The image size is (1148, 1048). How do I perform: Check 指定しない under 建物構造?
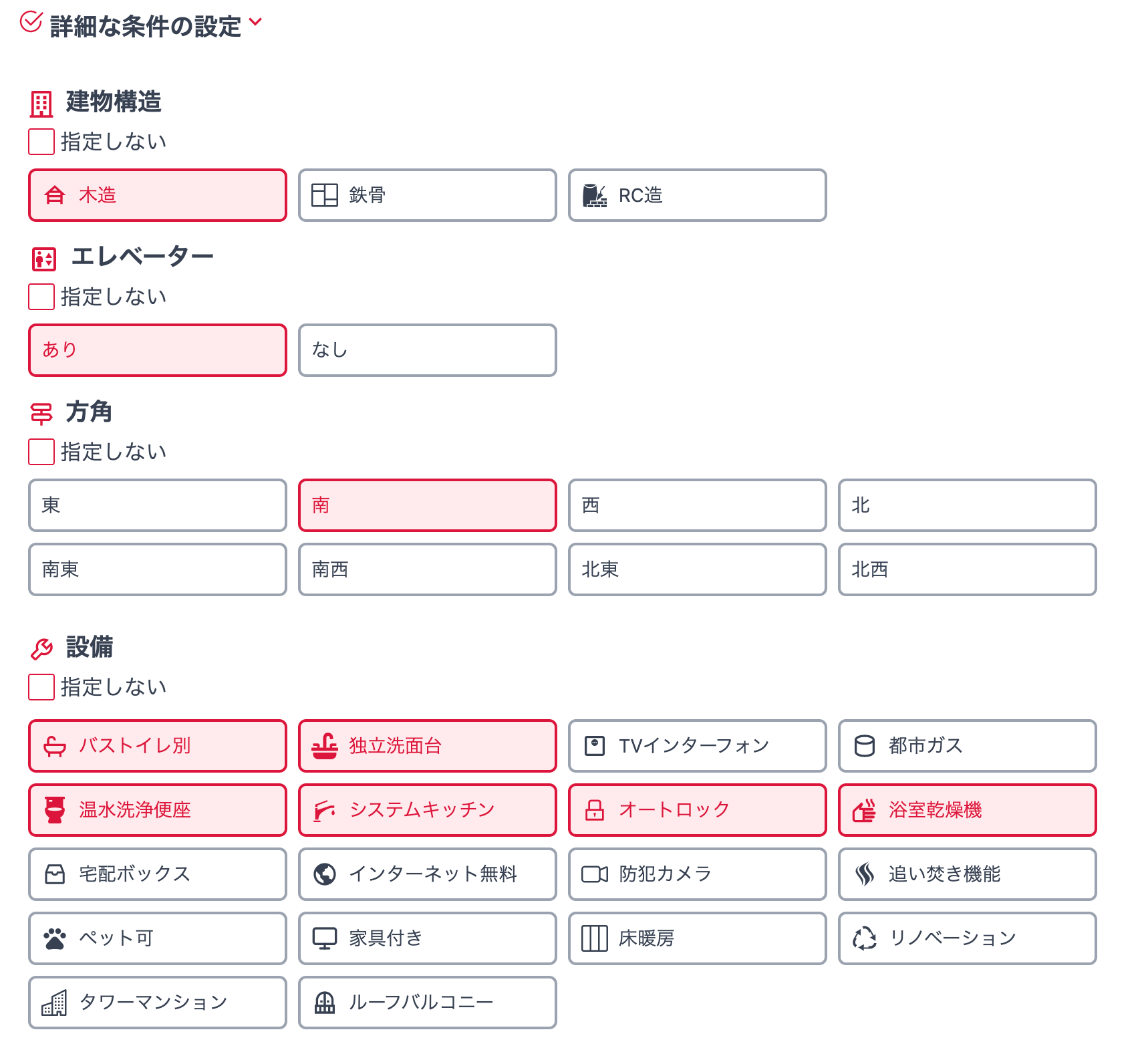click(x=41, y=142)
